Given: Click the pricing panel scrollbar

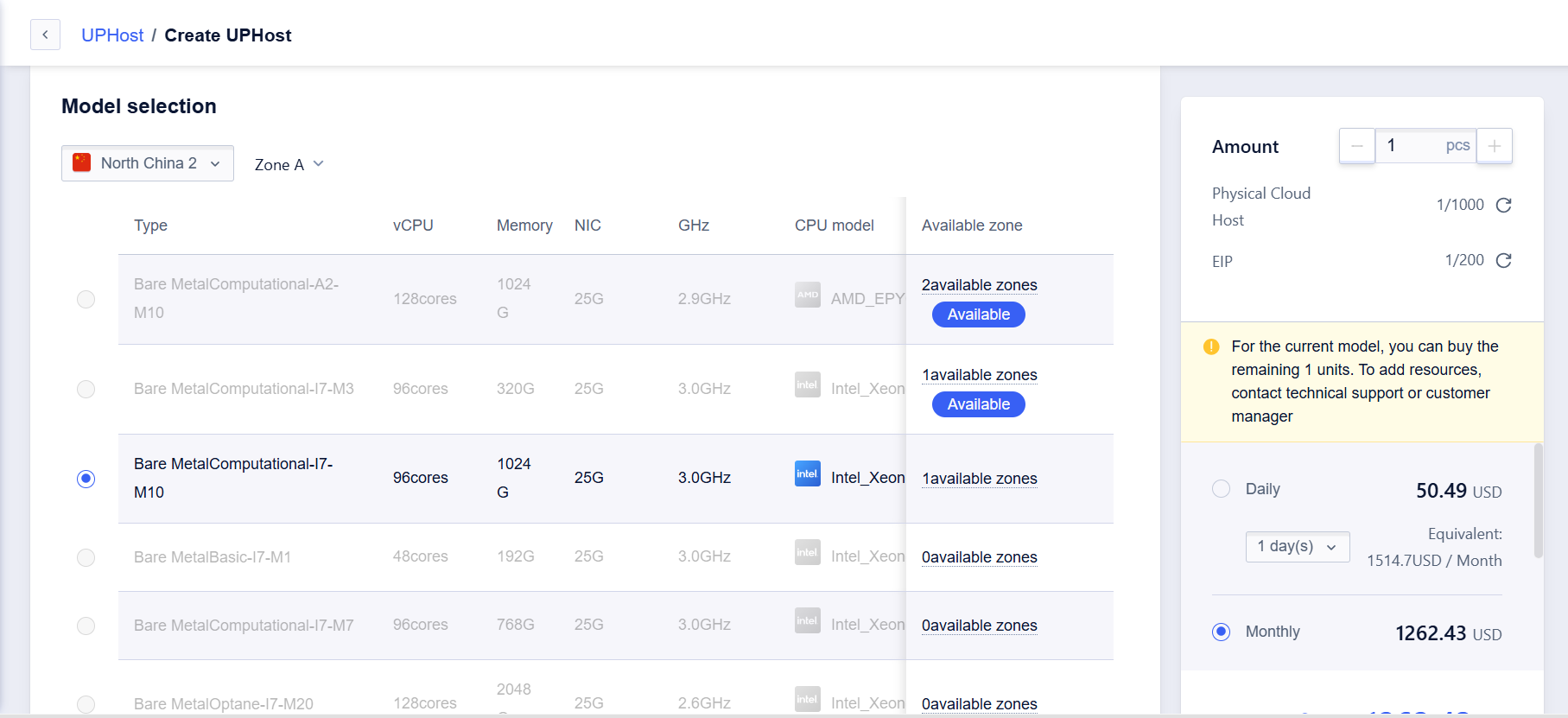Looking at the screenshot, I should [1538, 501].
